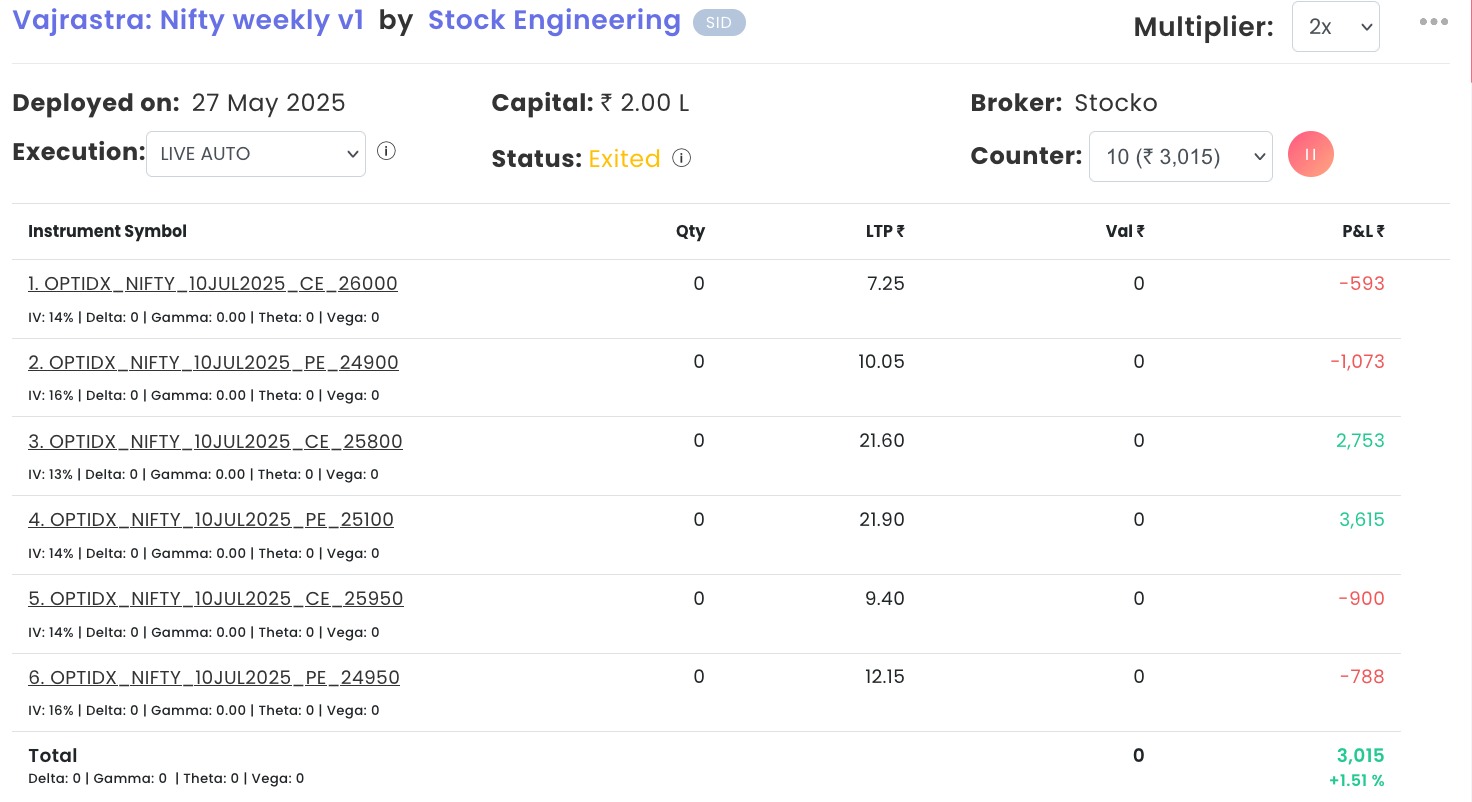Image resolution: width=1472 pixels, height=802 pixels.
Task: Expand the LIVE AUTO execution dropdown
Action: pos(256,154)
